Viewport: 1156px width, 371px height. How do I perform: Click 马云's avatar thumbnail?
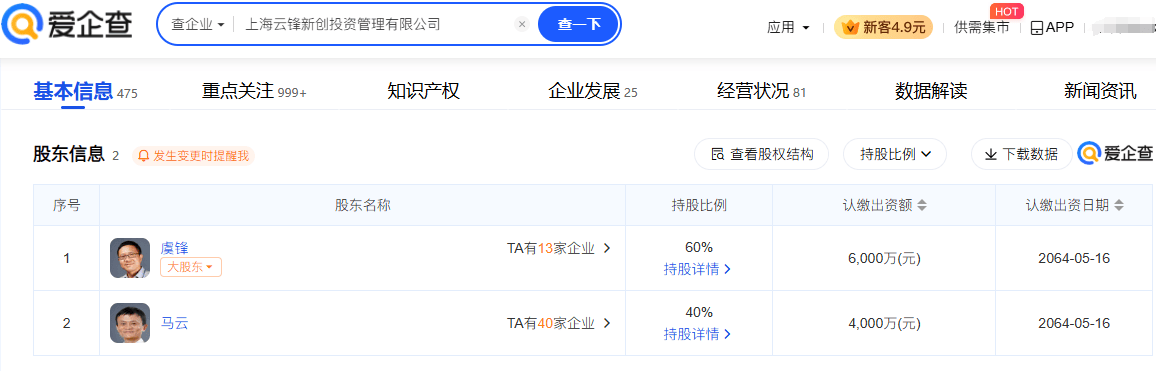(130, 323)
